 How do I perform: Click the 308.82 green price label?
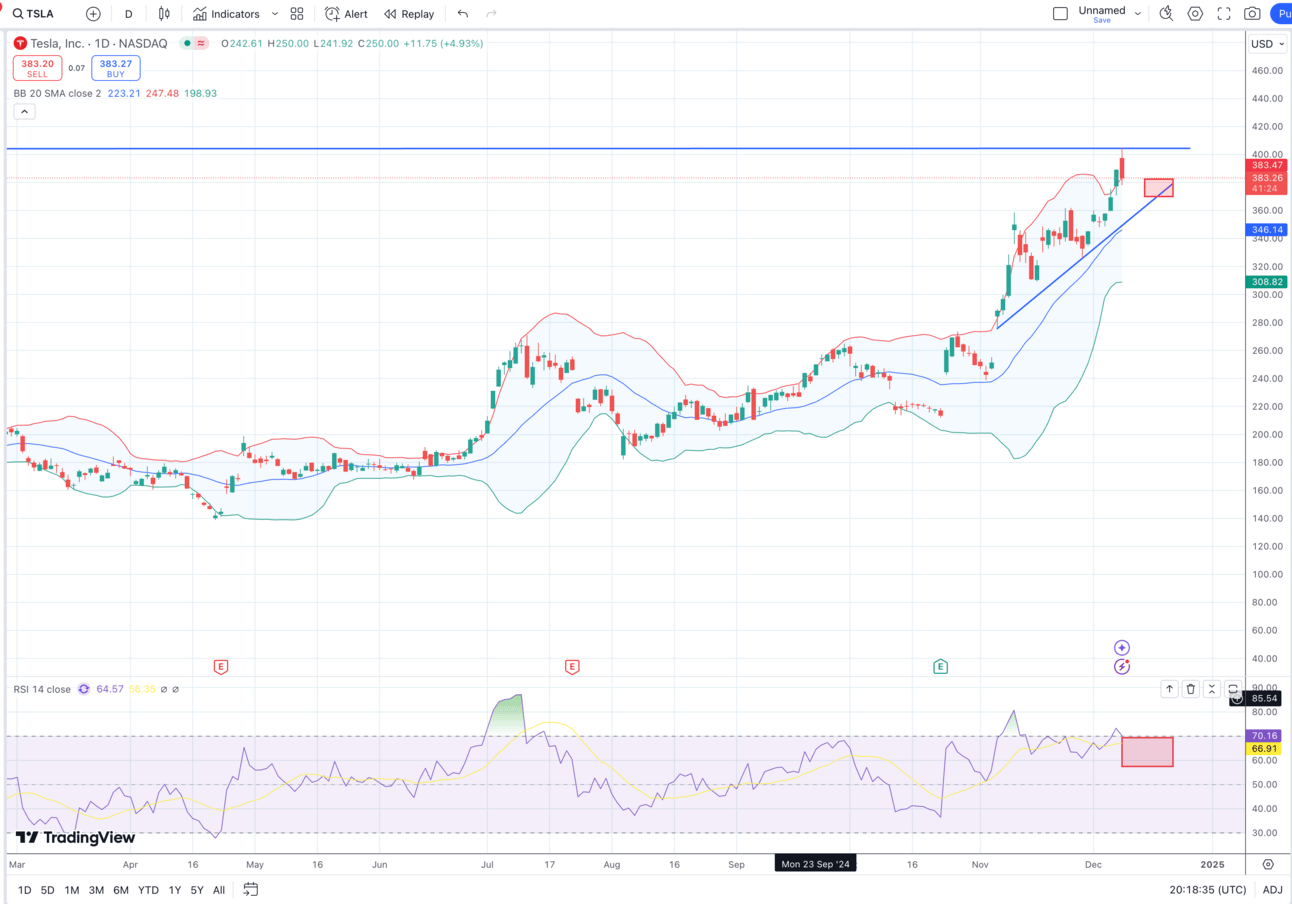point(1267,283)
